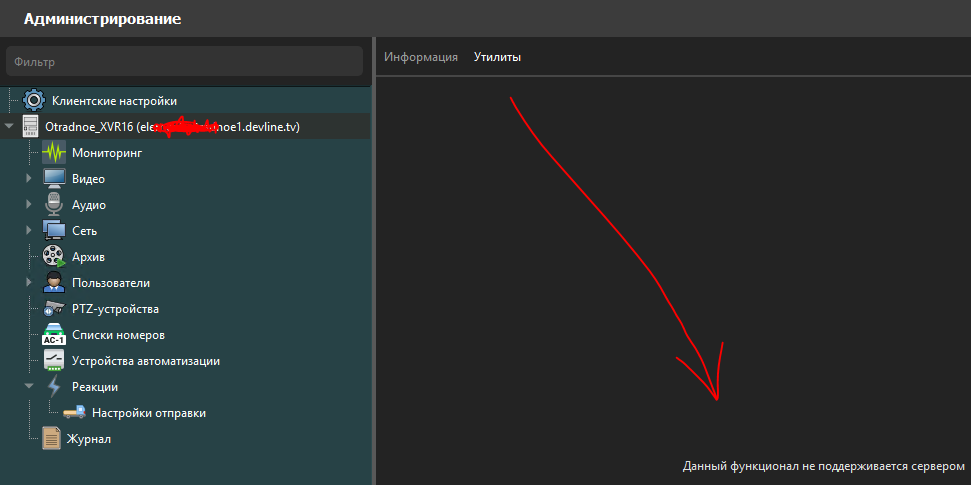Expand the Сеть tree branch
Screen dimensions: 971x485
coord(28,230)
